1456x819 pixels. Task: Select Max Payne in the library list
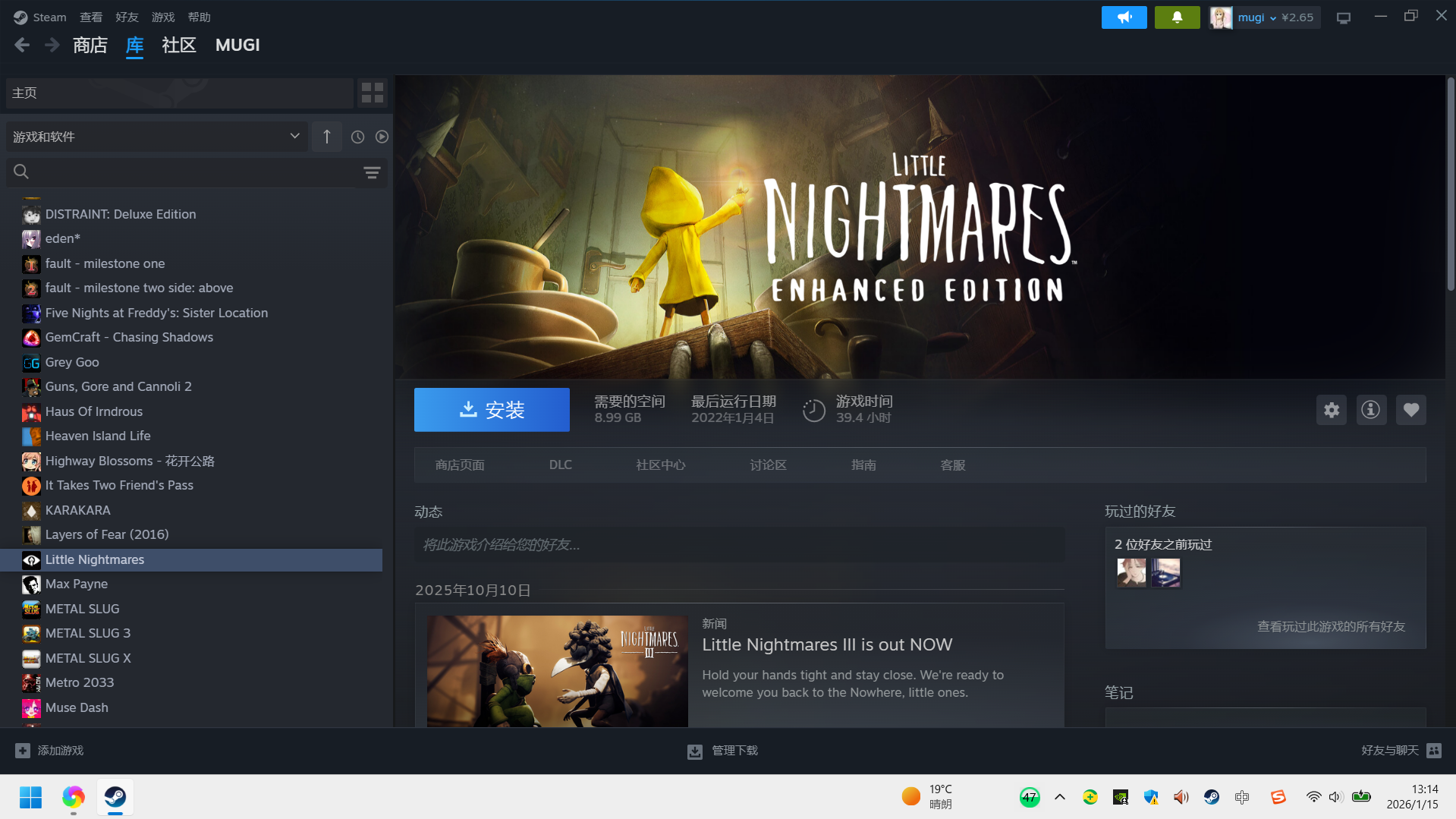click(191, 584)
